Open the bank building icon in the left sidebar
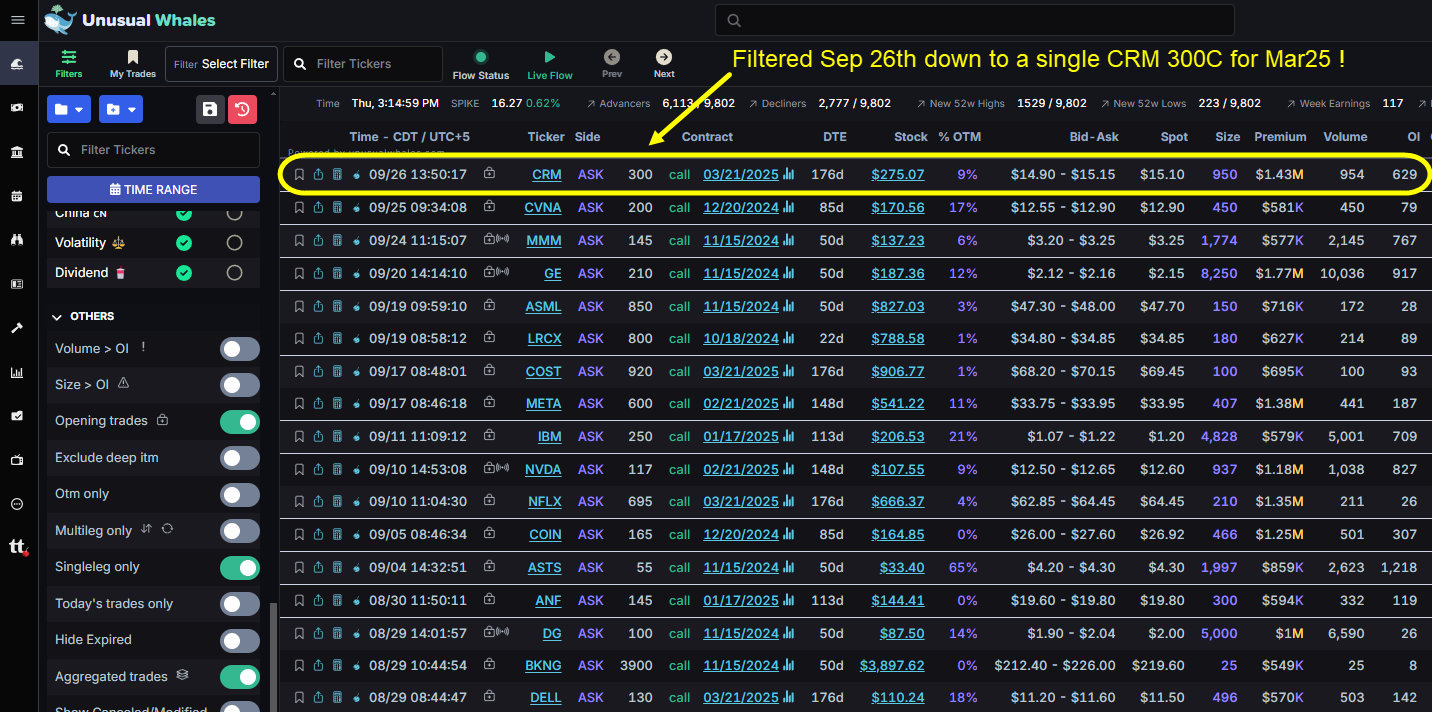Screen dimensions: 1432x712 point(17,152)
